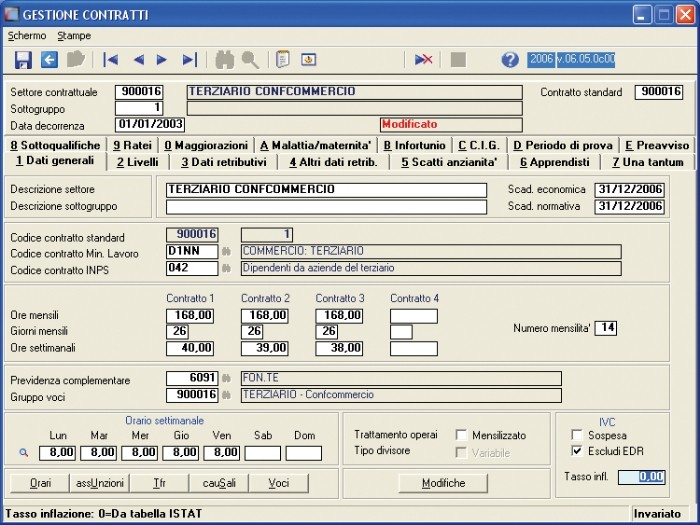Click magnifier icon beside Orario settimanale Lun
The width and height of the screenshot is (700, 525).
[x=24, y=453]
